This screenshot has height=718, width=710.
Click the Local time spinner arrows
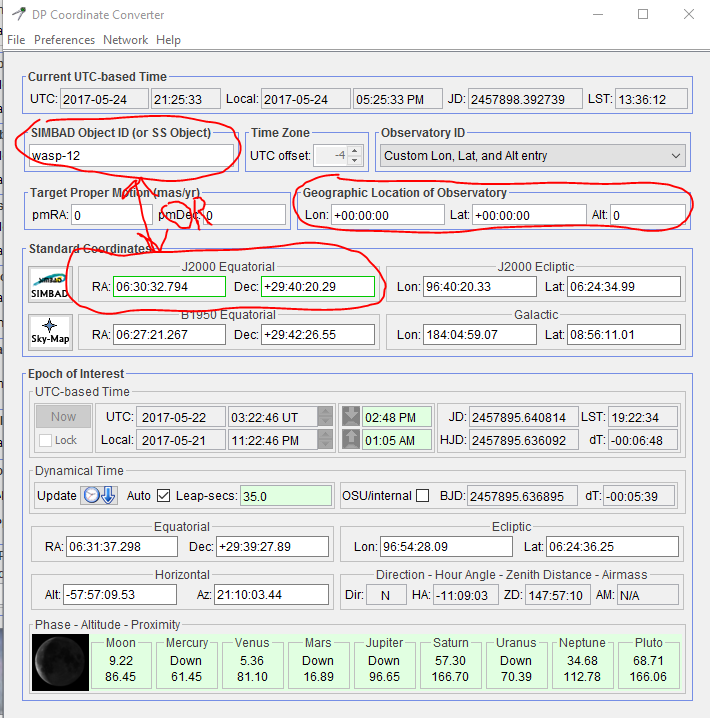(x=325, y=440)
